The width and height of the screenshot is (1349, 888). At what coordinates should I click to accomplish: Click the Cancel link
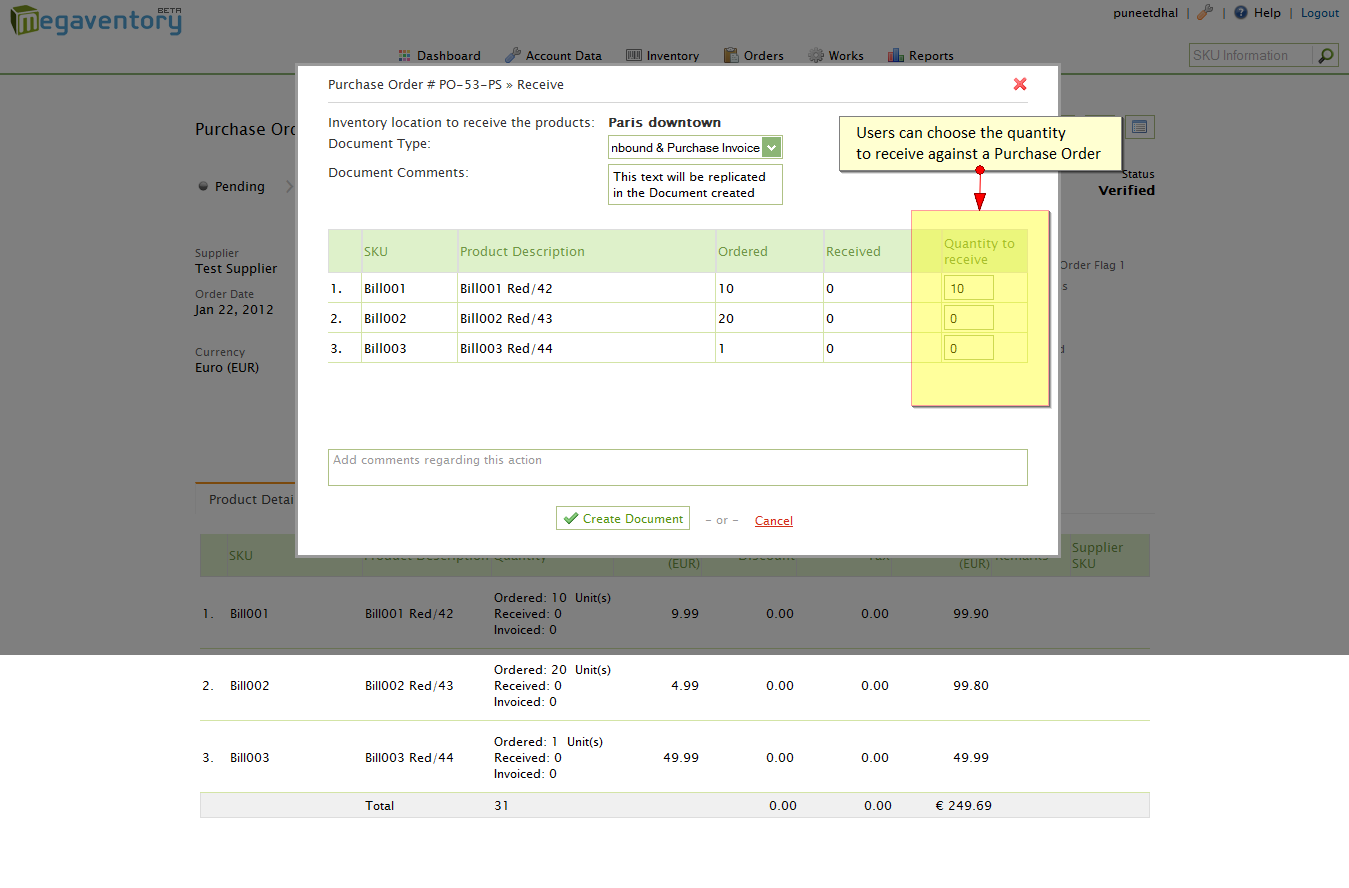point(773,520)
